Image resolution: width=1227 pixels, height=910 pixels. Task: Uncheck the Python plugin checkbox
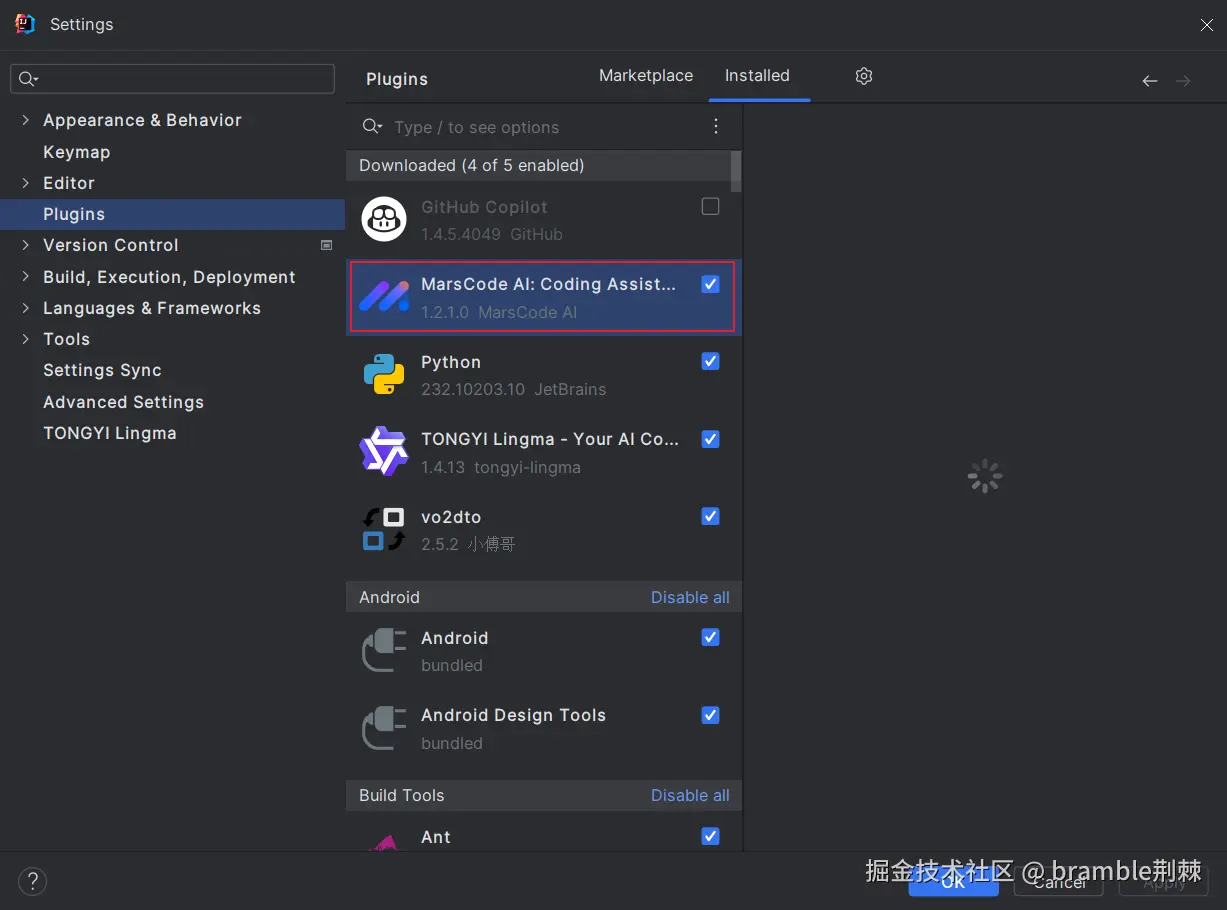tap(710, 361)
